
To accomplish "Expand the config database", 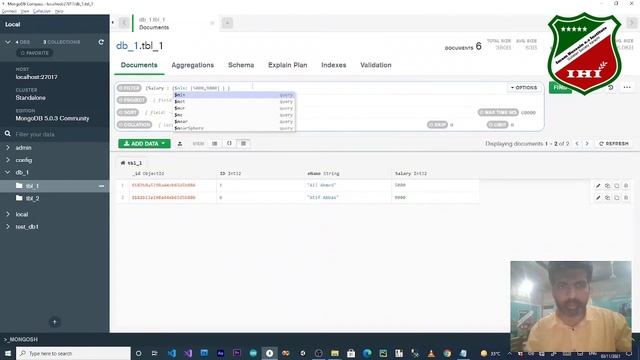I will 8,160.
